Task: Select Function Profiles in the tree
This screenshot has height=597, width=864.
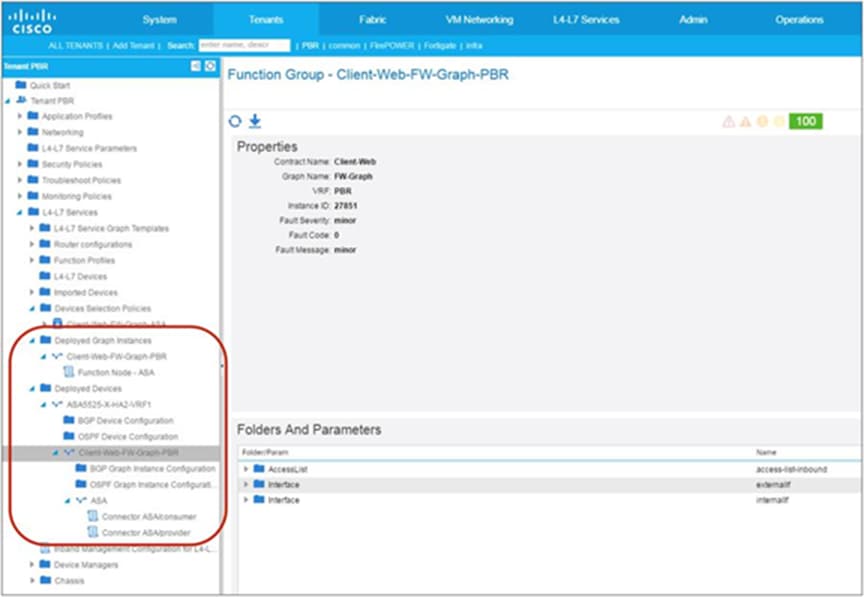Action: click(84, 260)
